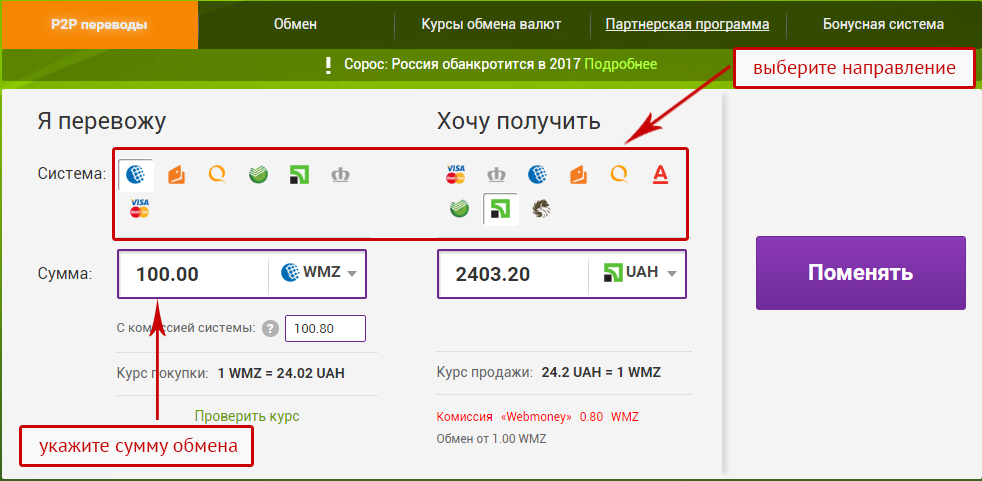The width and height of the screenshot is (982, 481).
Task: Open the Партнерская программа tab
Action: [687, 25]
